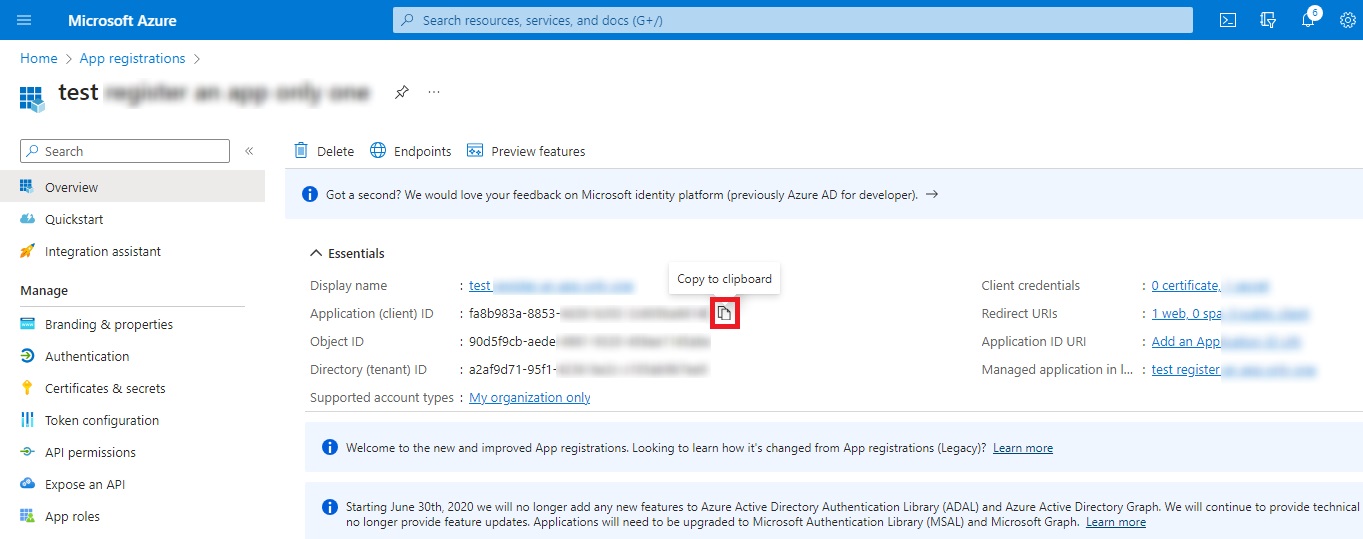Select the Application (client) ID value
Image resolution: width=1363 pixels, height=539 pixels.
589,313
